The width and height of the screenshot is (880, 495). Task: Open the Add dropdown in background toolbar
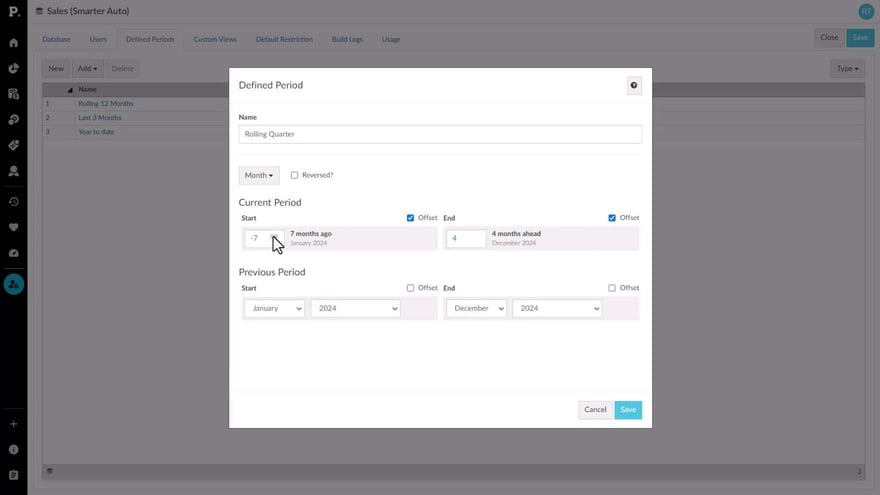point(88,68)
